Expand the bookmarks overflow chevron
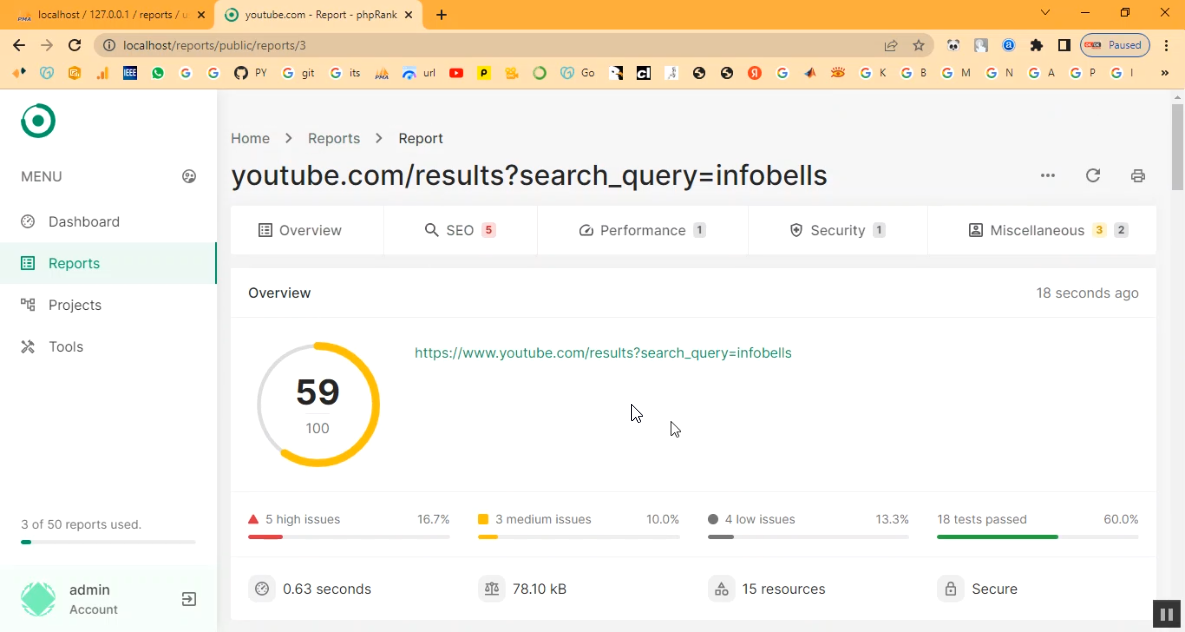Image resolution: width=1185 pixels, height=632 pixels. click(x=1164, y=73)
